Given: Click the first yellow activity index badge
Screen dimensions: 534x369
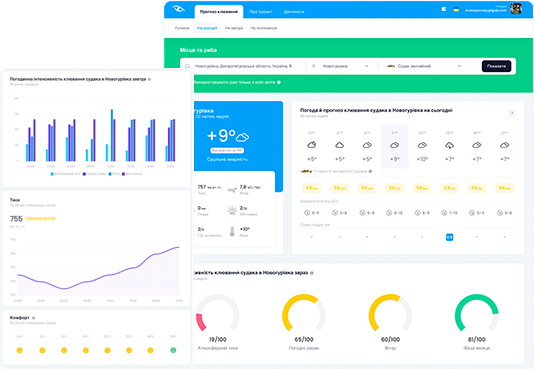Looking at the screenshot, I should tap(312, 188).
